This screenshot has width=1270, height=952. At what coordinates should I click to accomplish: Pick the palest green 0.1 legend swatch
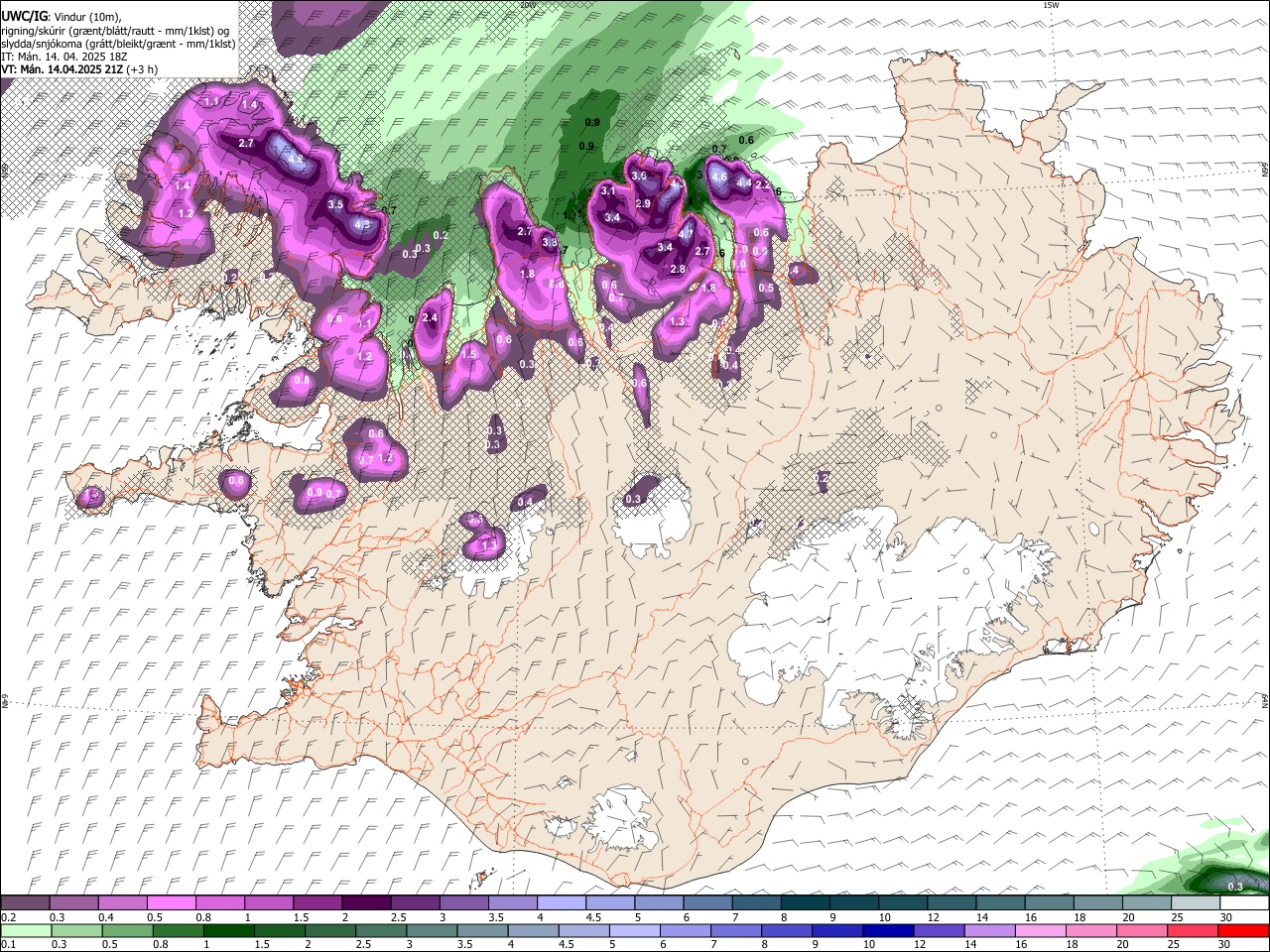pos(24,931)
